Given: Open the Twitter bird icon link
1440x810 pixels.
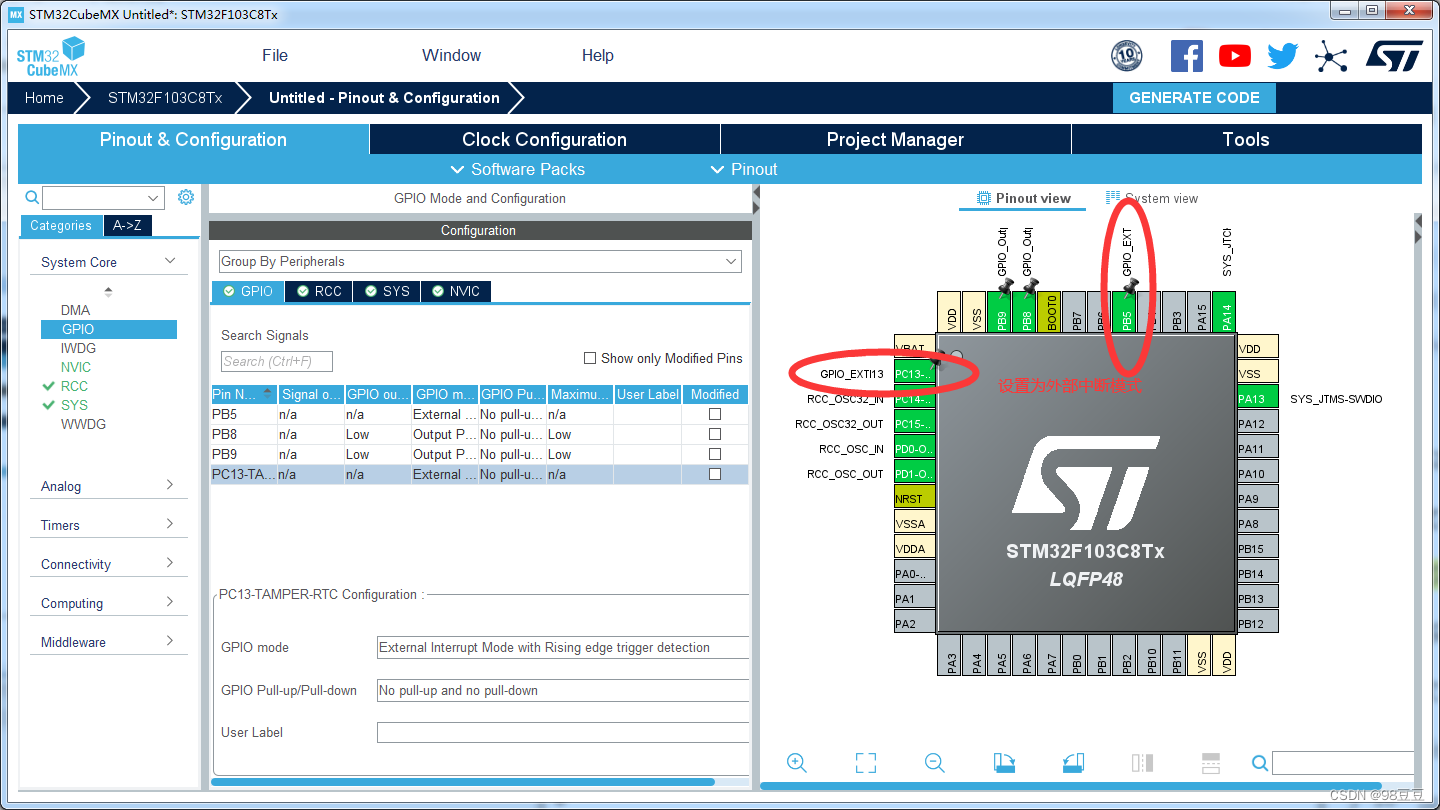Looking at the screenshot, I should point(1283,56).
